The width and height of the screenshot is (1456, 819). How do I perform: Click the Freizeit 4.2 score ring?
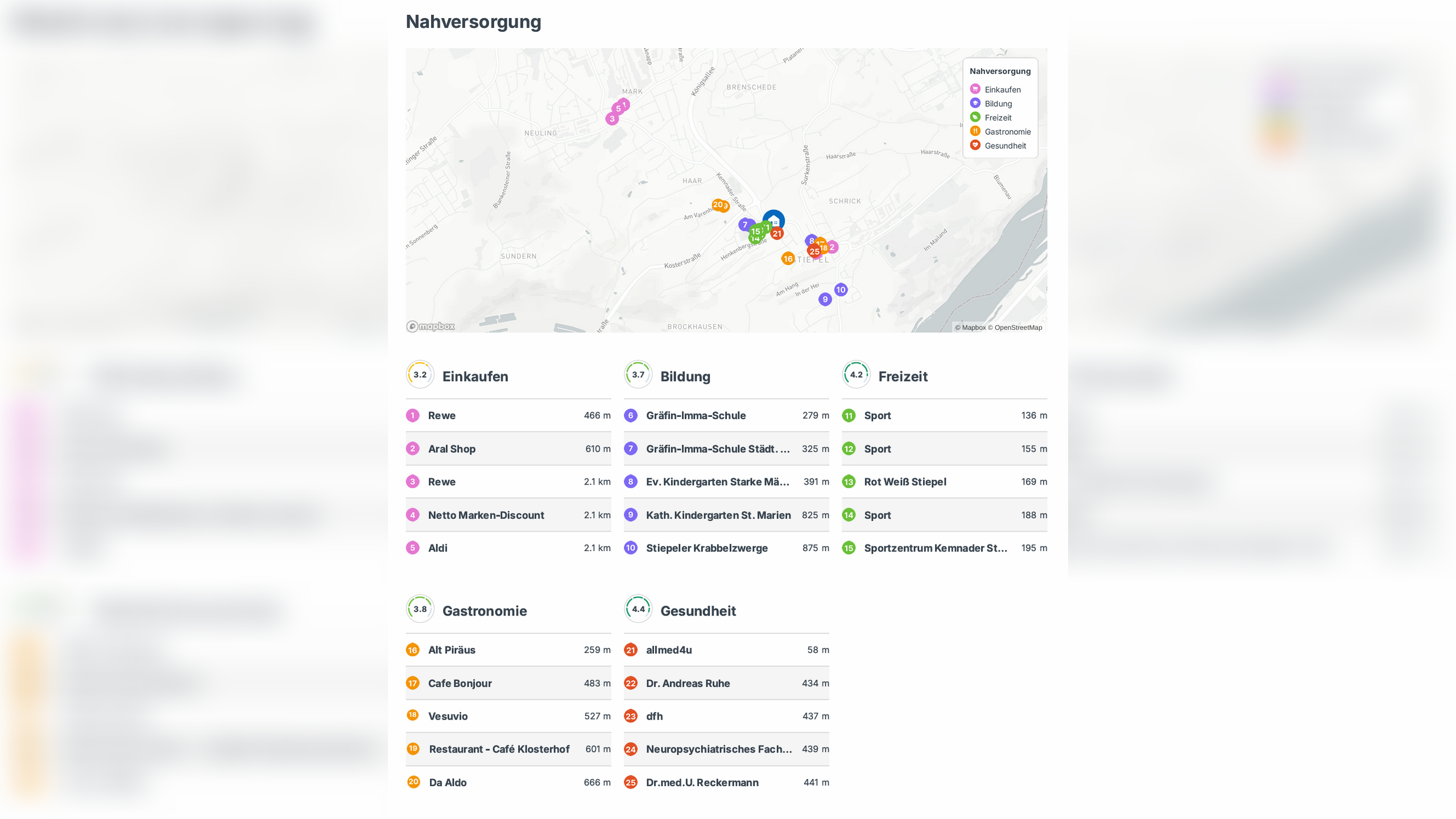[855, 375]
